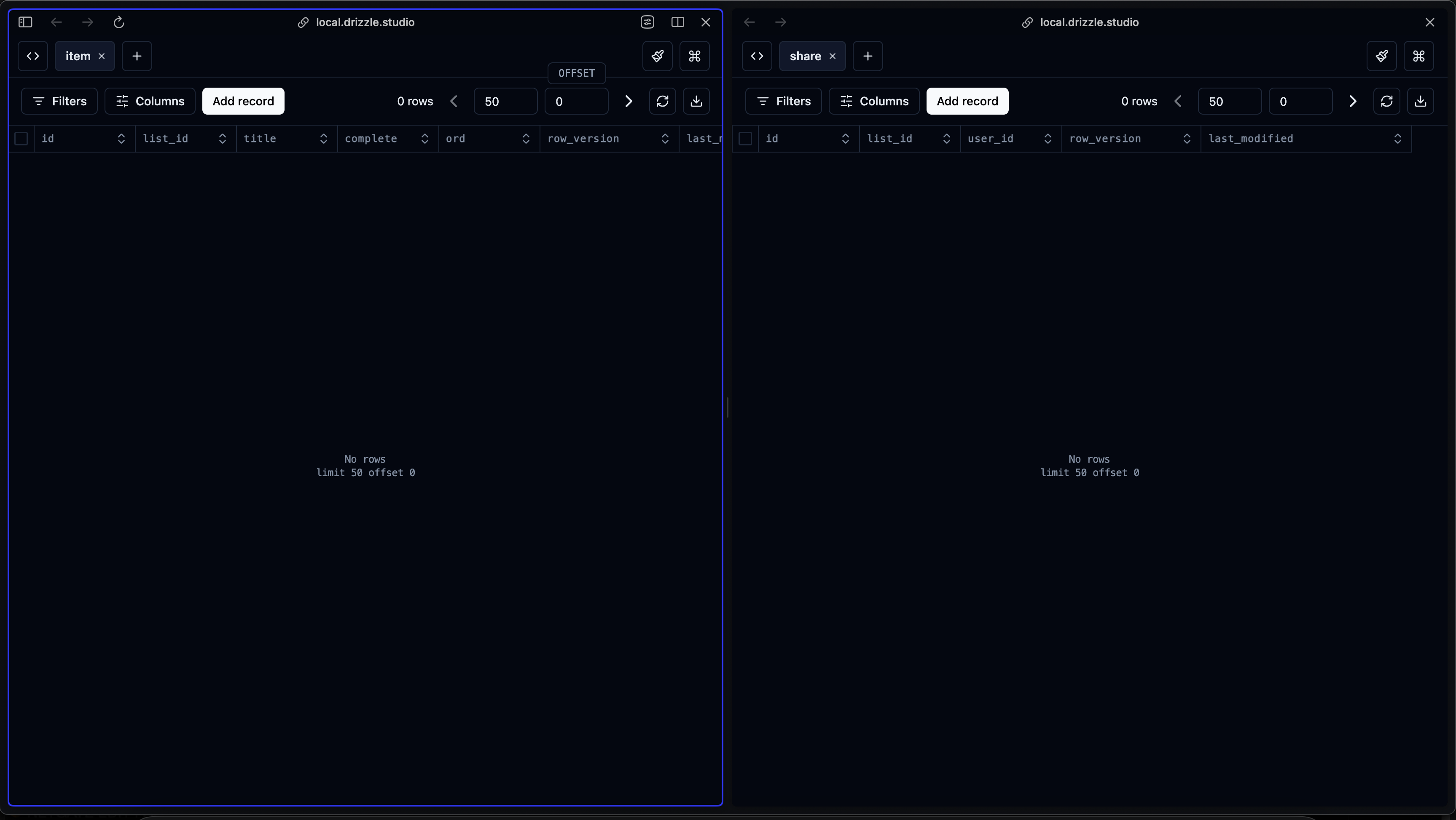Check the select-all checkbox in share table
Image resolution: width=1456 pixels, height=820 pixels.
point(745,139)
